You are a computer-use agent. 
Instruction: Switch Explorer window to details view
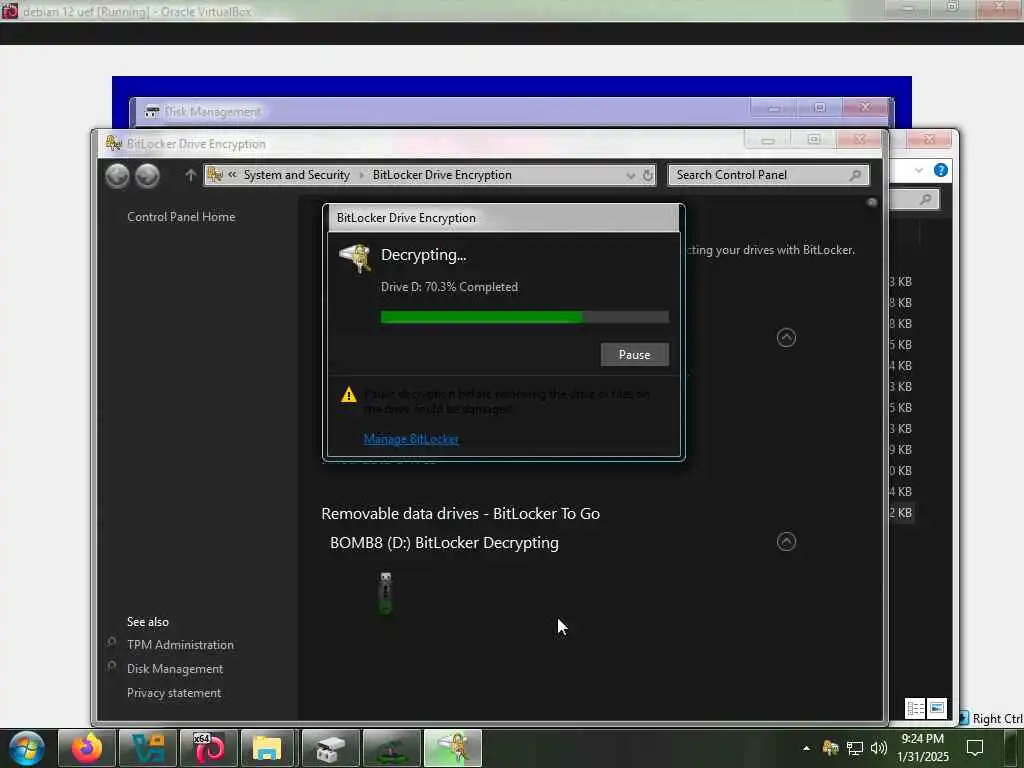pyautogui.click(x=915, y=708)
